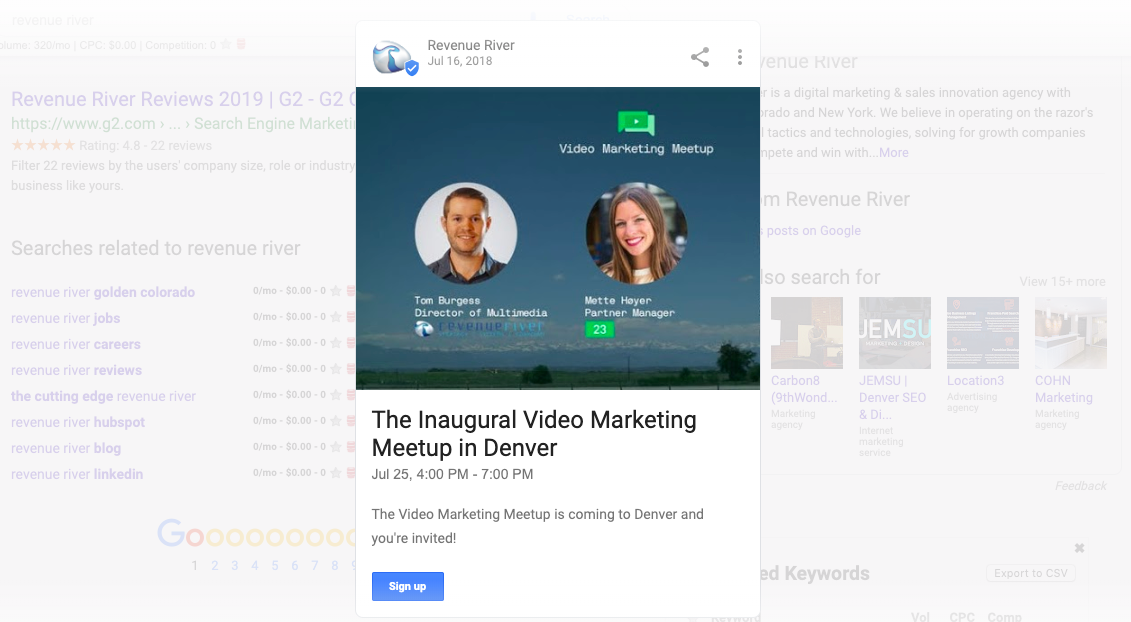
Task: Share the Revenue River post
Action: (700, 57)
